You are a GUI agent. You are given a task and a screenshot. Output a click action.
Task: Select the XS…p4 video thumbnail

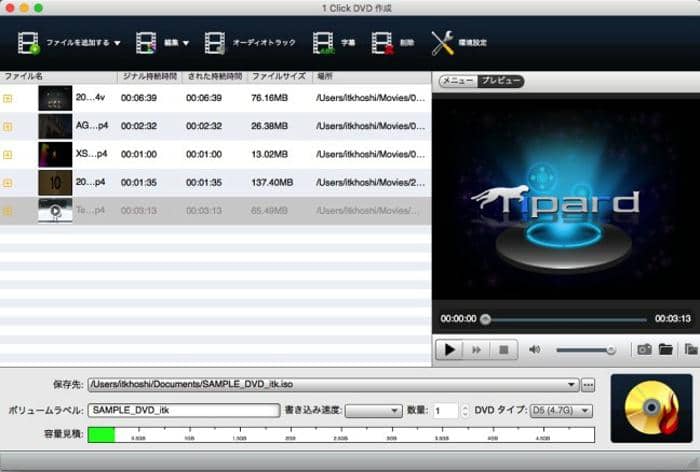click(x=55, y=155)
